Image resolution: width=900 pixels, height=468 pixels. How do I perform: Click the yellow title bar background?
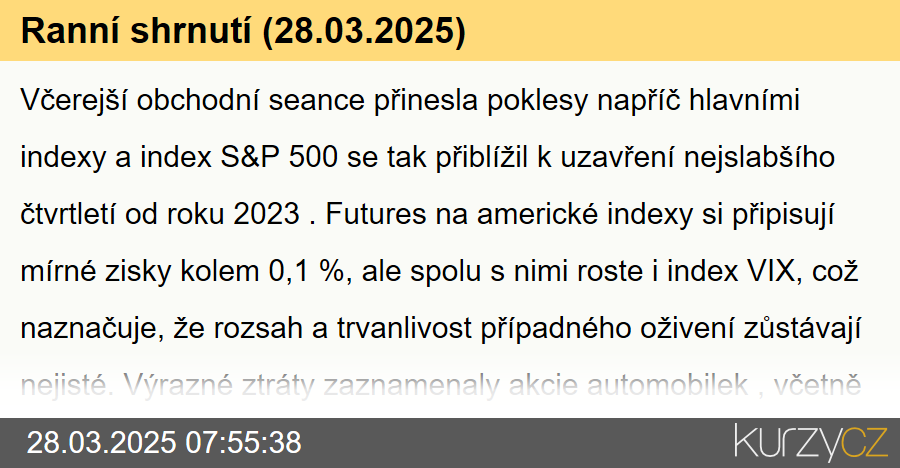pos(677,30)
